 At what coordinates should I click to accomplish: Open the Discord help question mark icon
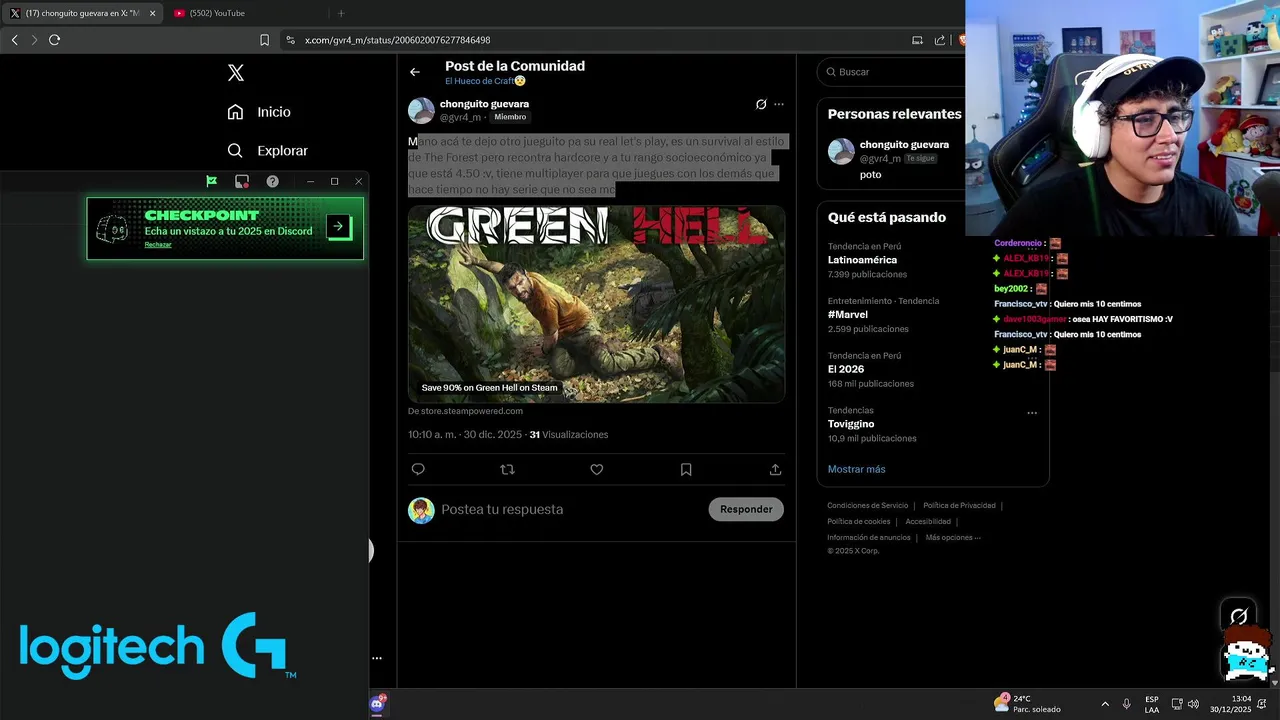click(272, 181)
